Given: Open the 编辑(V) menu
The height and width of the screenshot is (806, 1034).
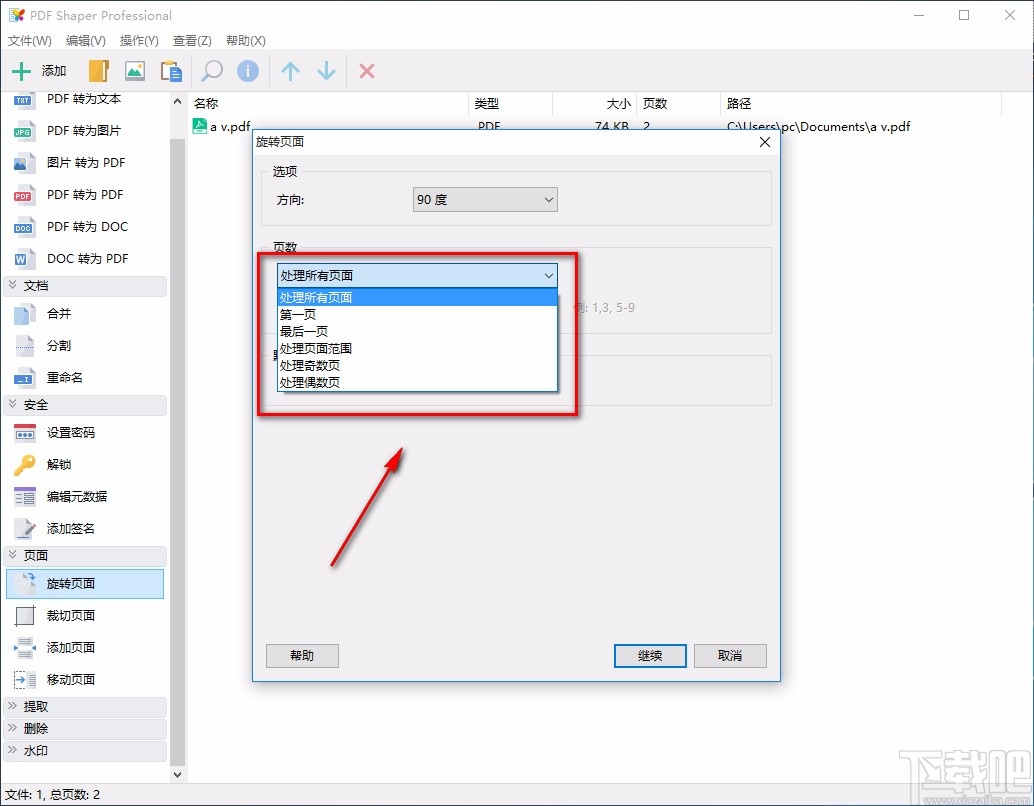Looking at the screenshot, I should pos(86,40).
